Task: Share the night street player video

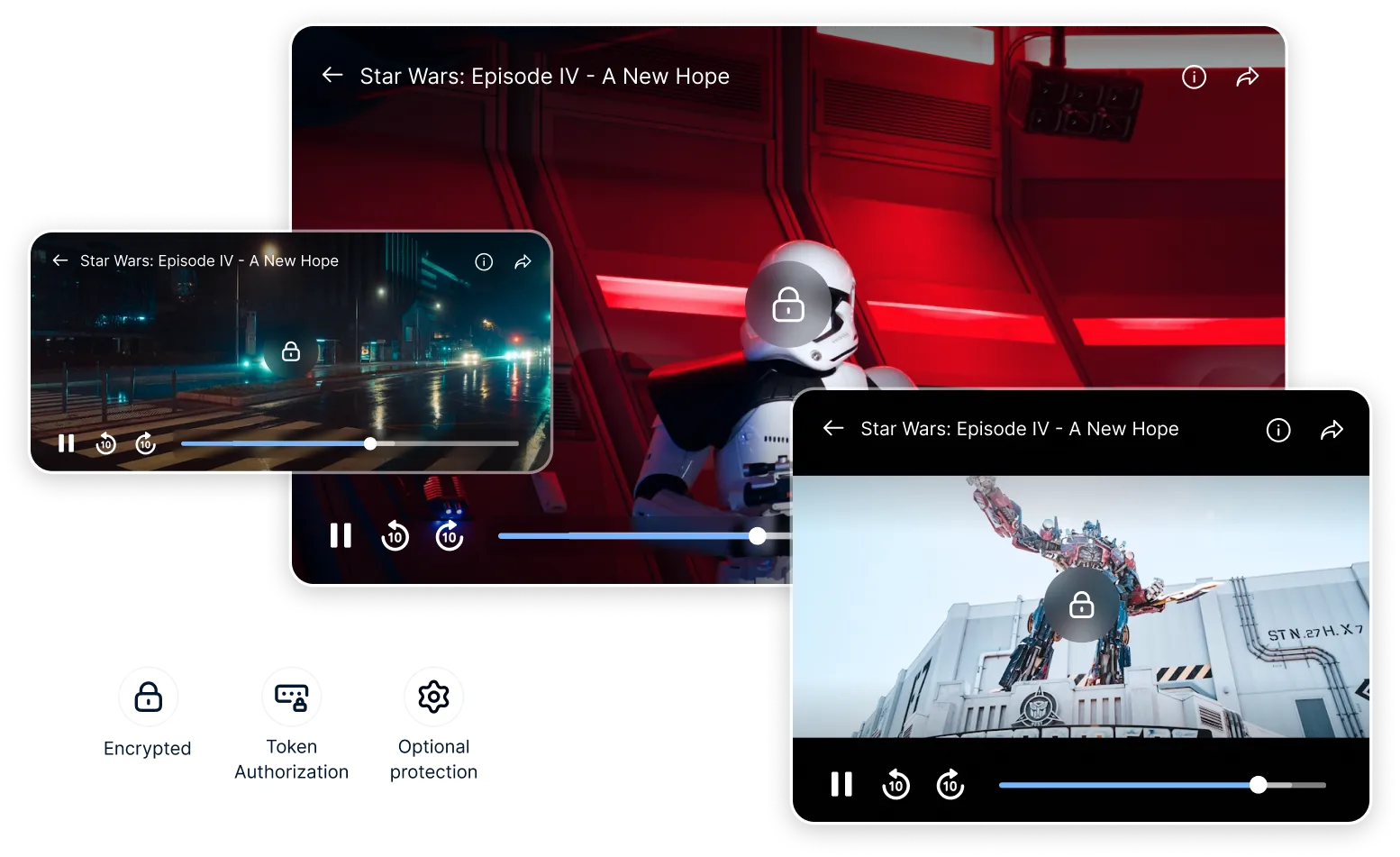Action: 523,262
